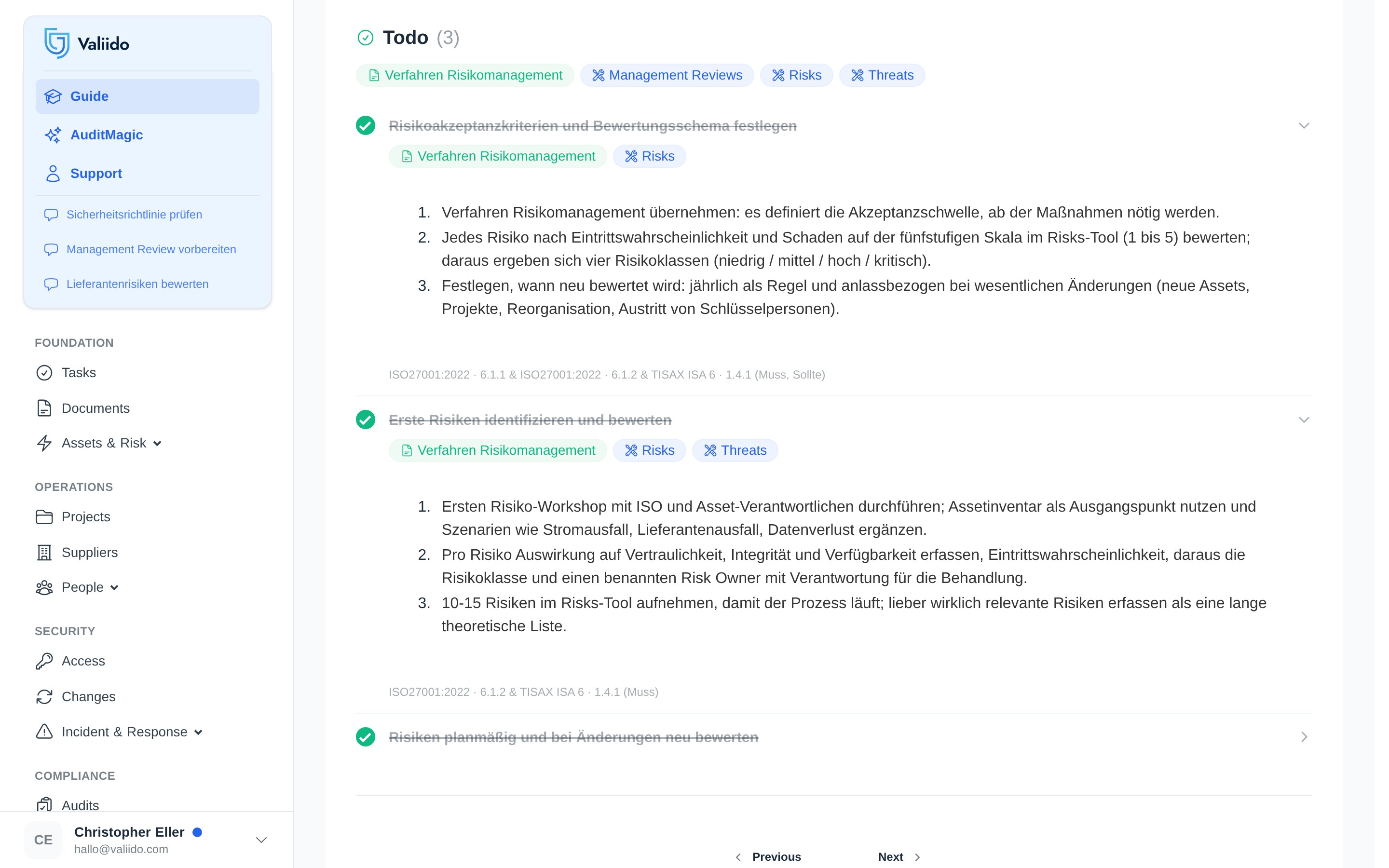Open Documents via its file icon
This screenshot has width=1389, height=868.
pyautogui.click(x=44, y=408)
